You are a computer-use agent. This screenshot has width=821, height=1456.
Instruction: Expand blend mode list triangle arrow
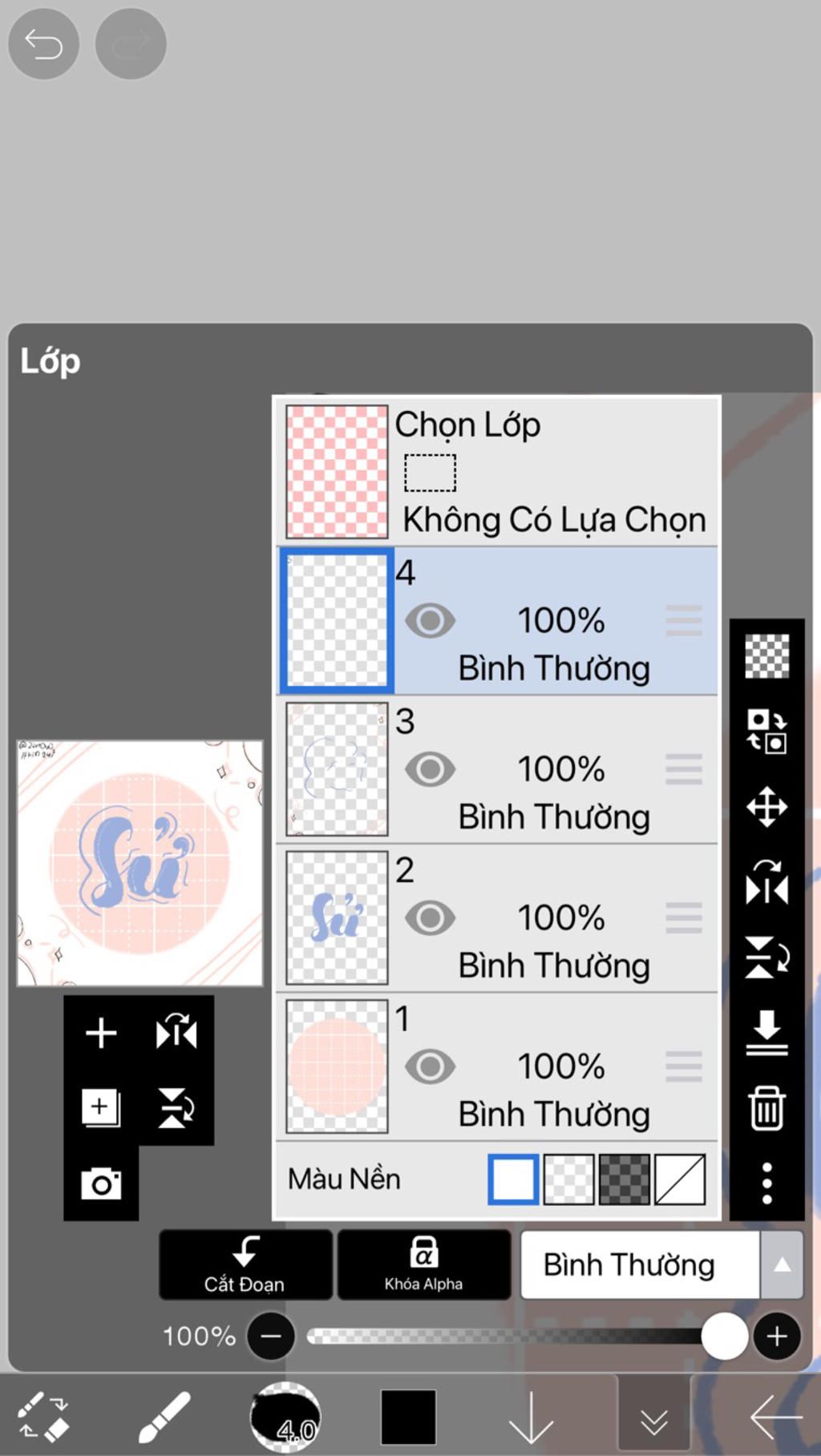pyautogui.click(x=782, y=1264)
